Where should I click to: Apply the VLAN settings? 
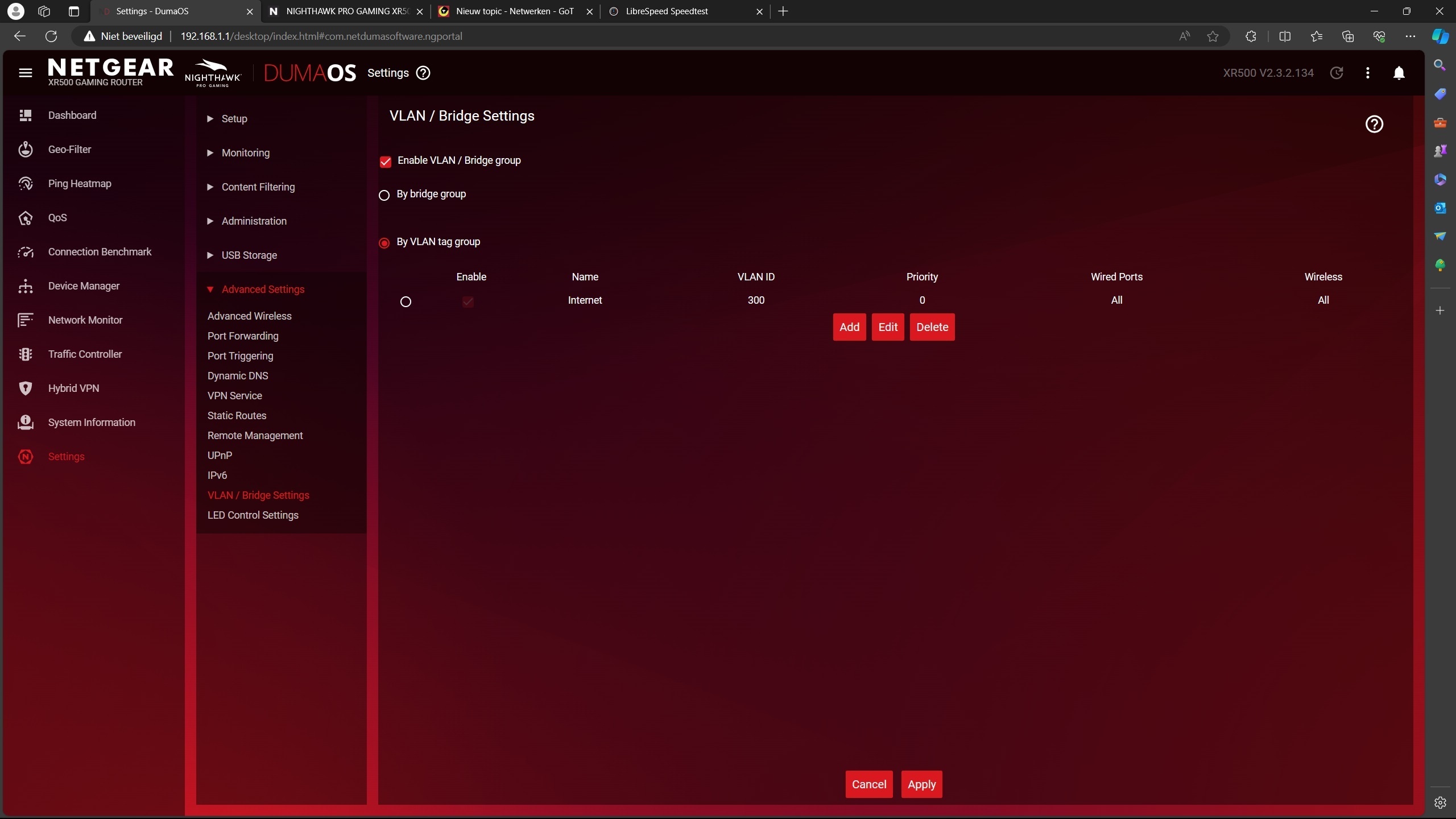pos(921,784)
